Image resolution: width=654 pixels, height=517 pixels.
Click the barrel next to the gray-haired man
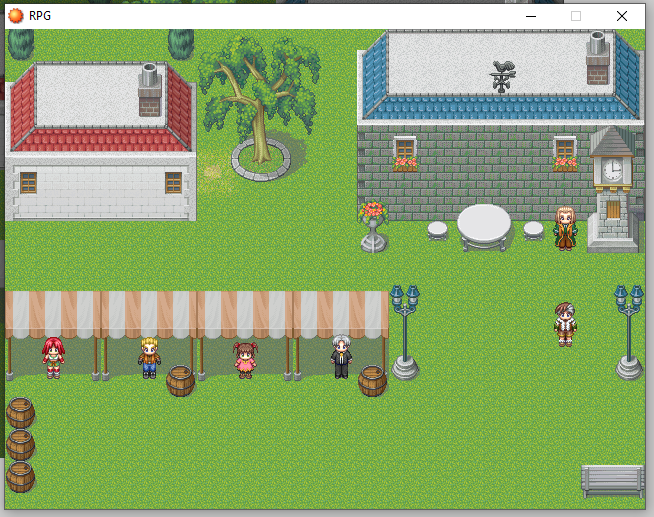click(372, 380)
